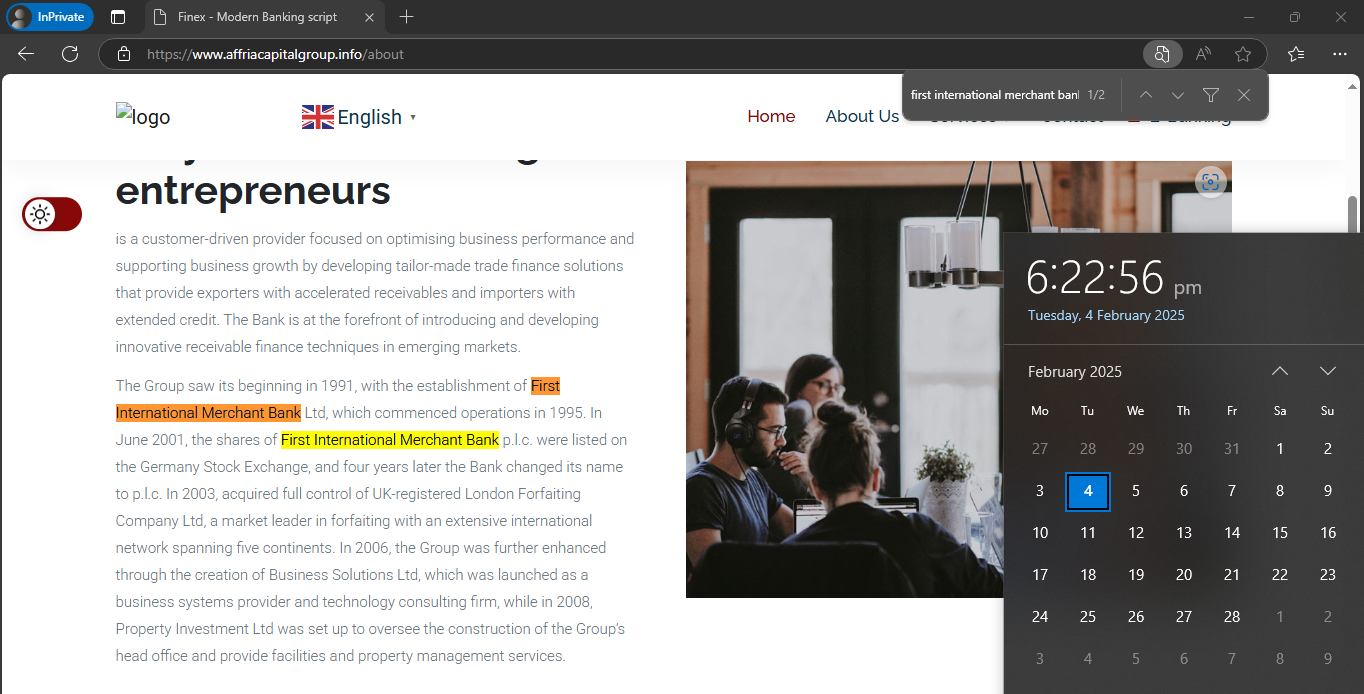Open find bar filter options
The width and height of the screenshot is (1364, 694).
pos(1211,95)
